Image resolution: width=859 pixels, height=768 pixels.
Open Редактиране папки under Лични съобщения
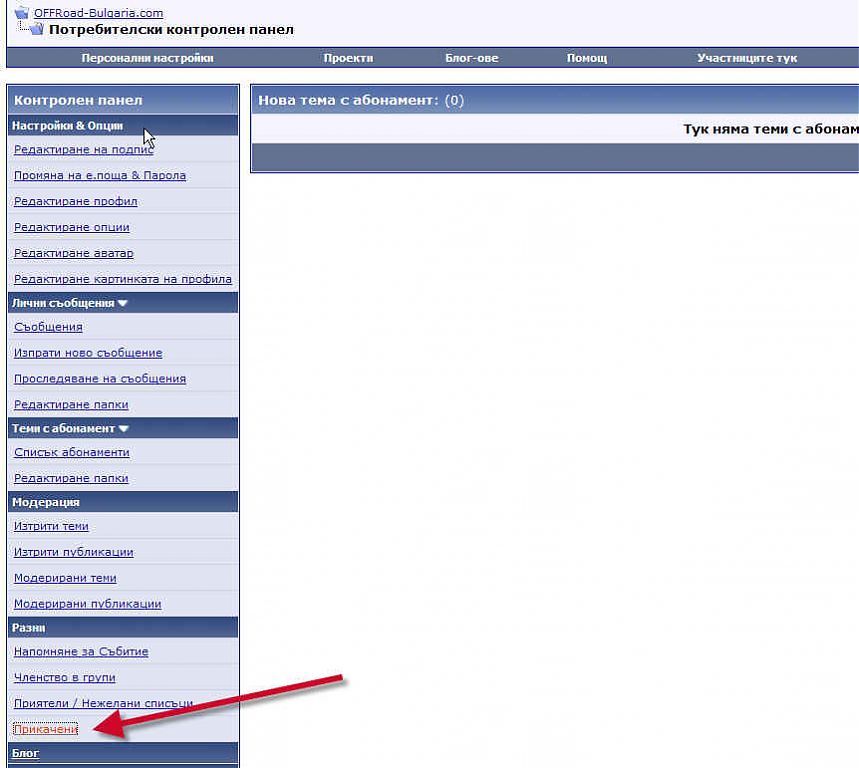coord(71,404)
